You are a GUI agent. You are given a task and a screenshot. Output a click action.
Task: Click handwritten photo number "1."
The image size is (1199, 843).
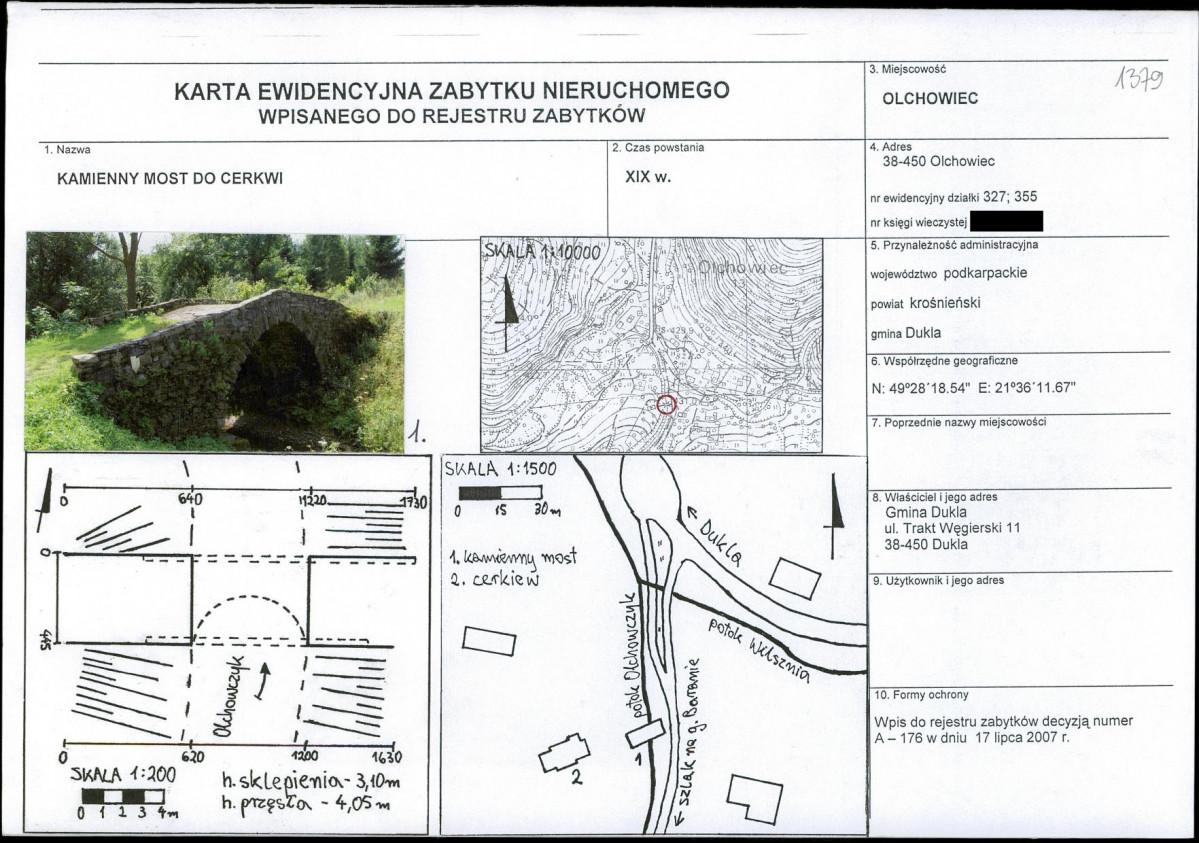tap(416, 434)
